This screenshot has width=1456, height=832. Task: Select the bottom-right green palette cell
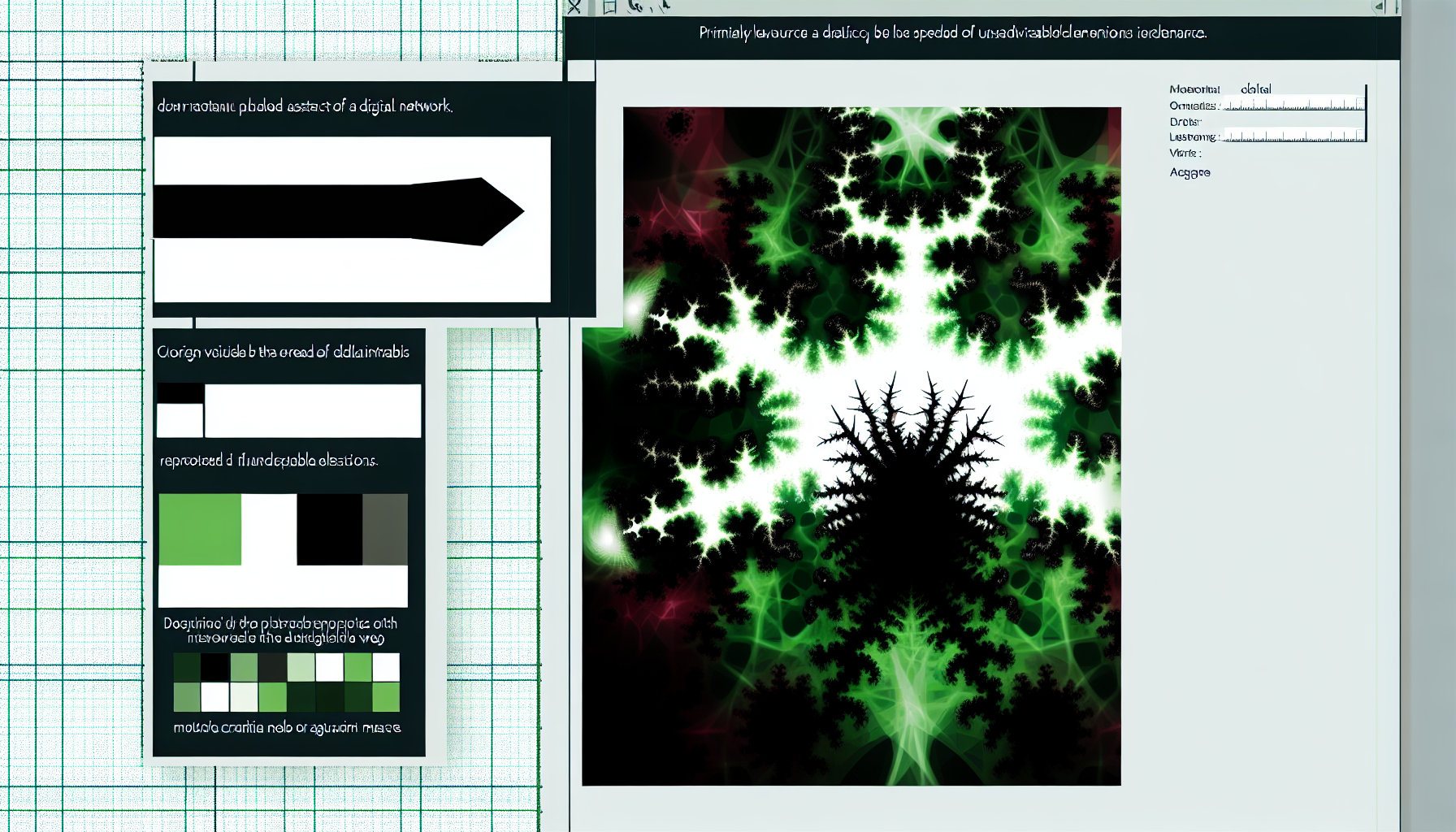(x=386, y=697)
